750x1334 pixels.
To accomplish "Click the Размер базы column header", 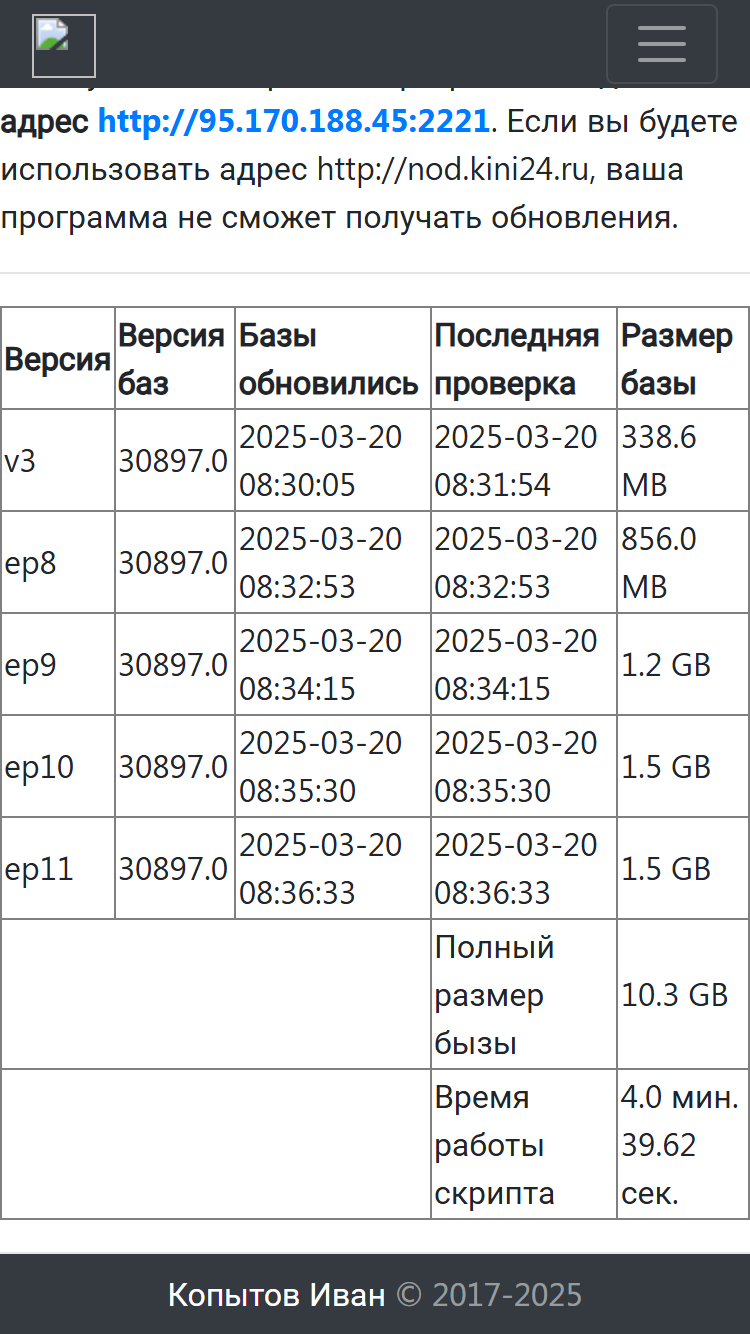I will pos(683,359).
